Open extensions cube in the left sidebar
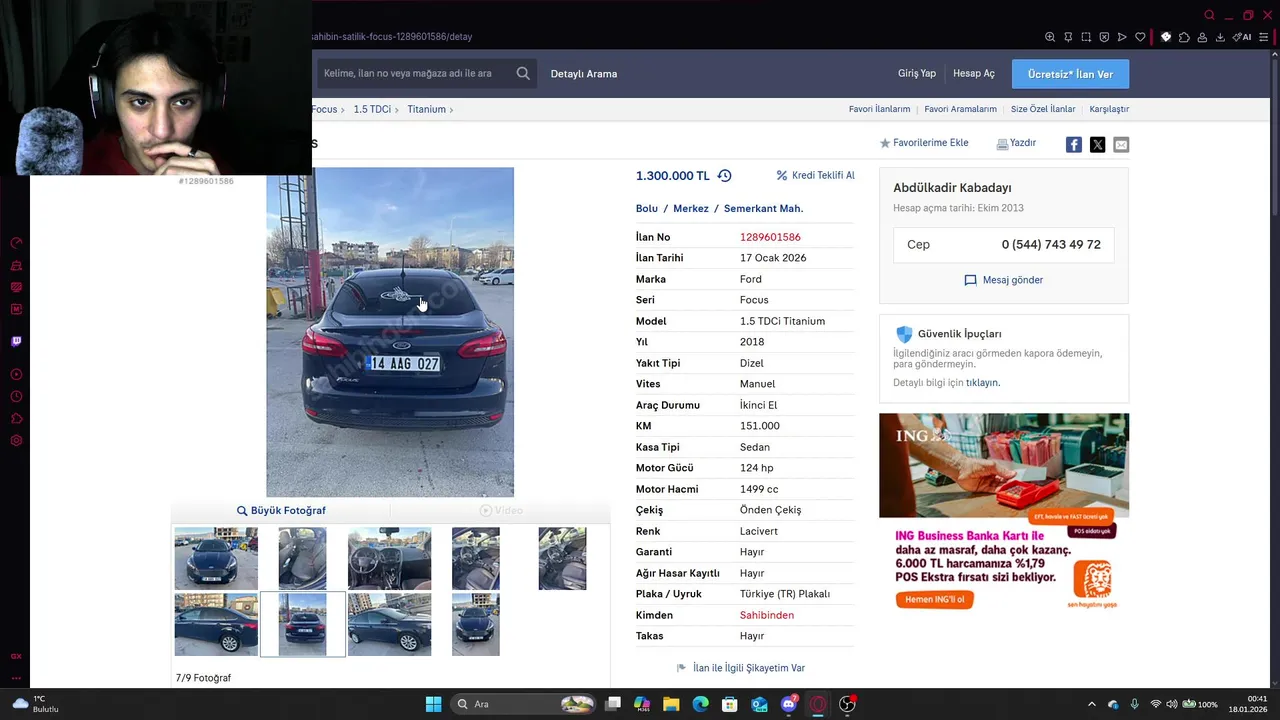 coord(16,419)
